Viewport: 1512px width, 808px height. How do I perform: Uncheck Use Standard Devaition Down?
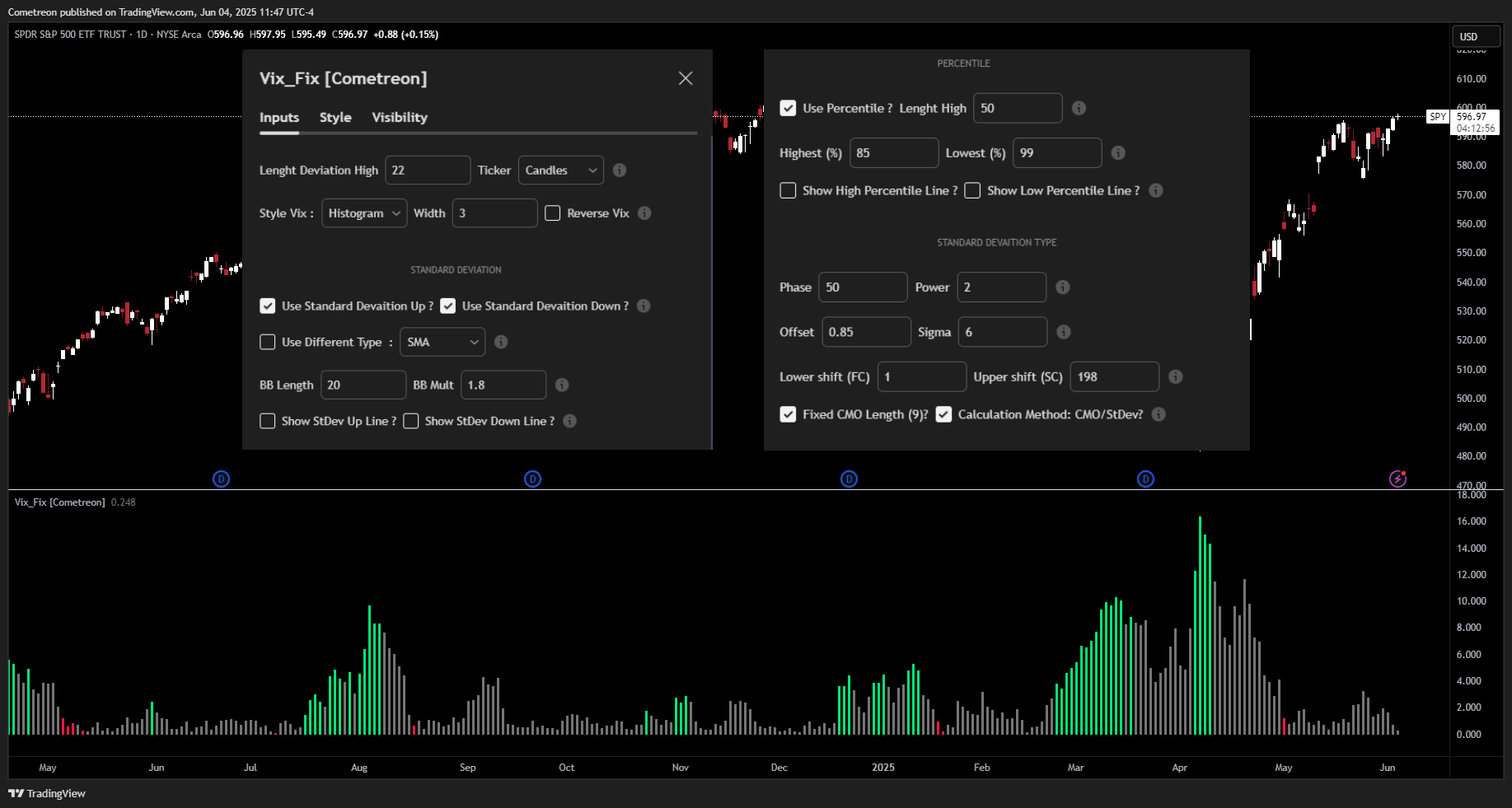448,306
